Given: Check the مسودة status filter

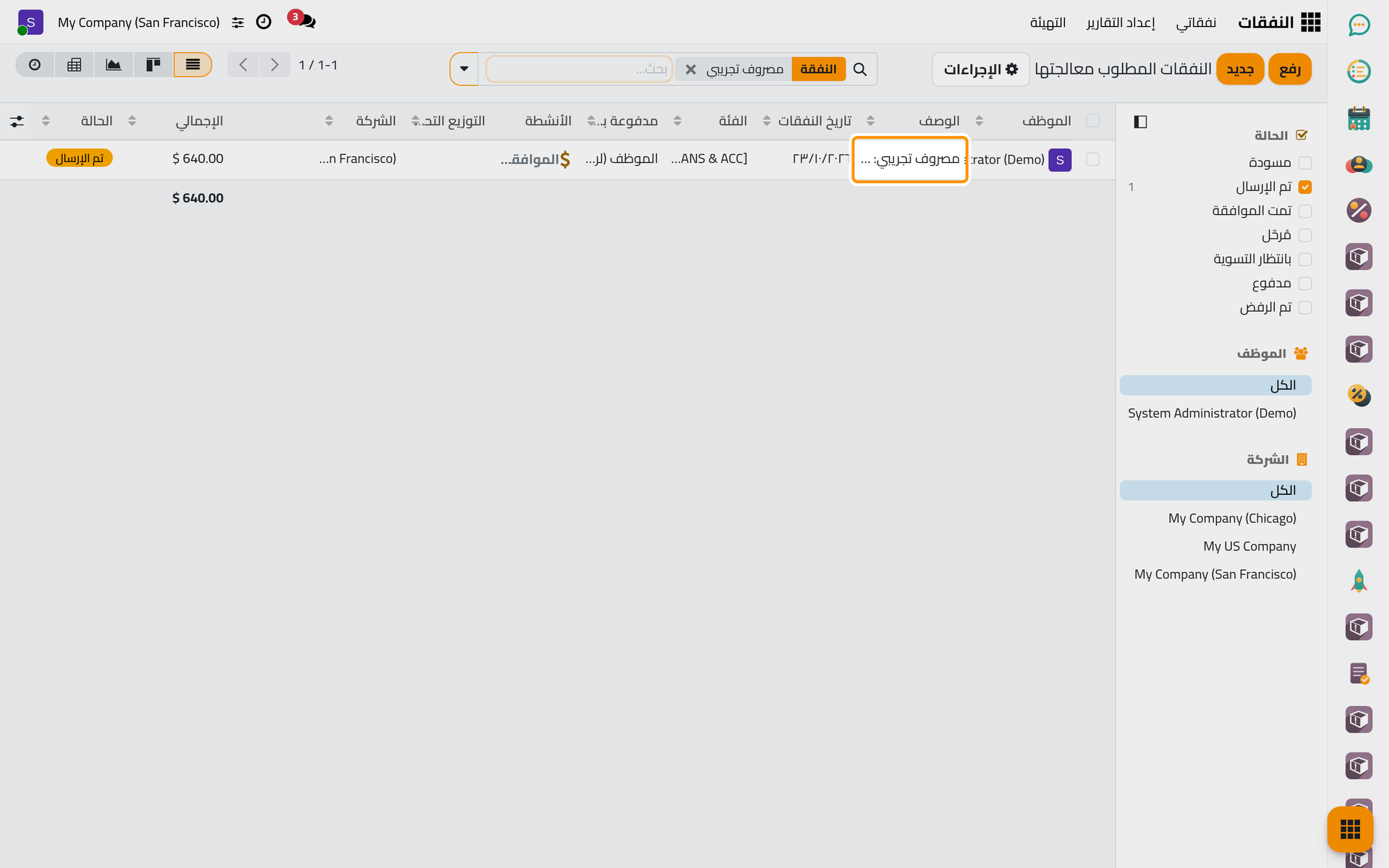Looking at the screenshot, I should [1305, 163].
